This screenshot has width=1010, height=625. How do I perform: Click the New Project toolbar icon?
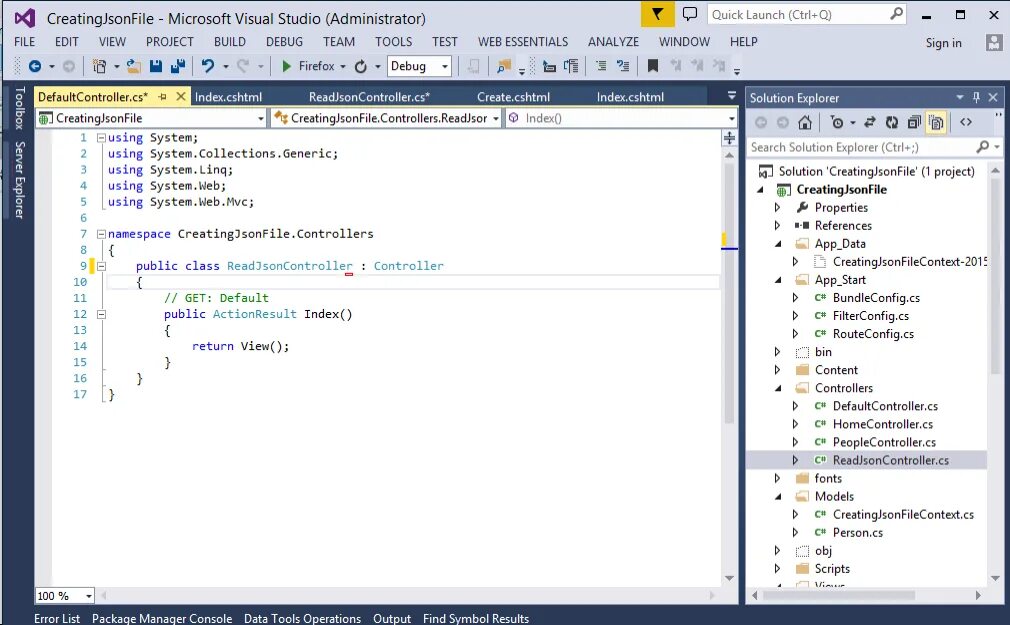[x=99, y=66]
